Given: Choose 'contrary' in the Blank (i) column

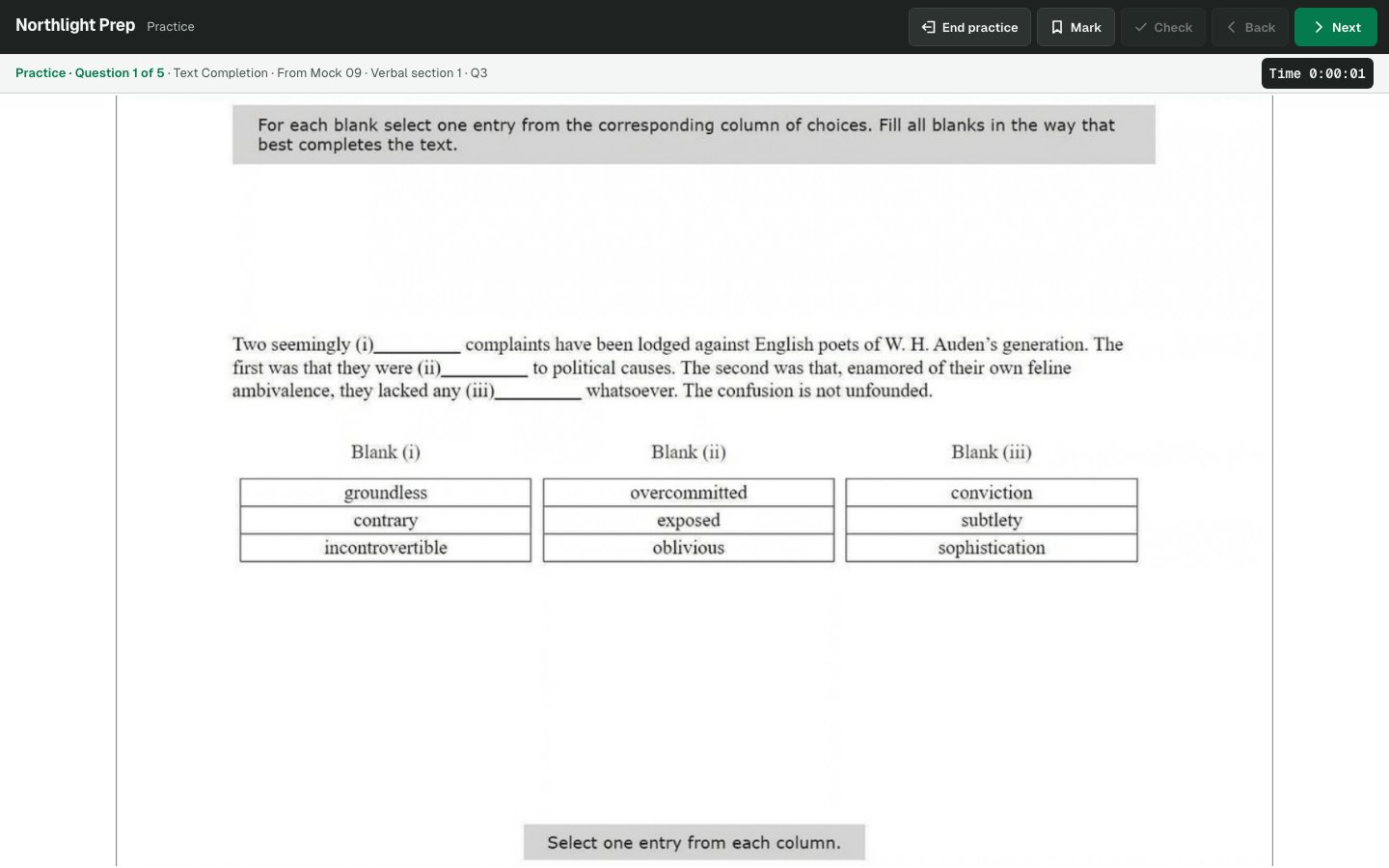Looking at the screenshot, I should click(x=386, y=521).
